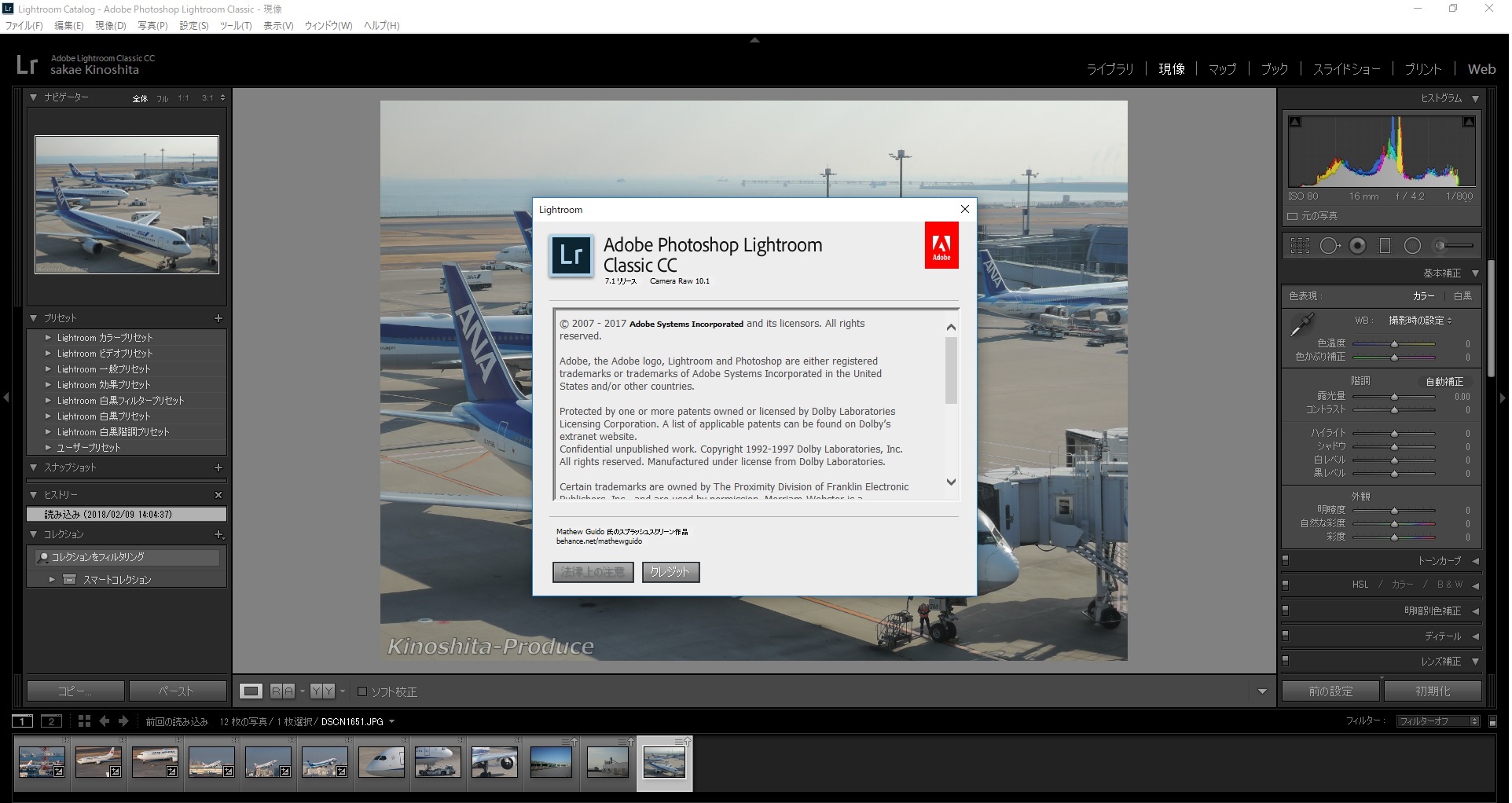This screenshot has width=1512, height=803.
Task: Open the 現像(D) menu
Action: tap(110, 26)
